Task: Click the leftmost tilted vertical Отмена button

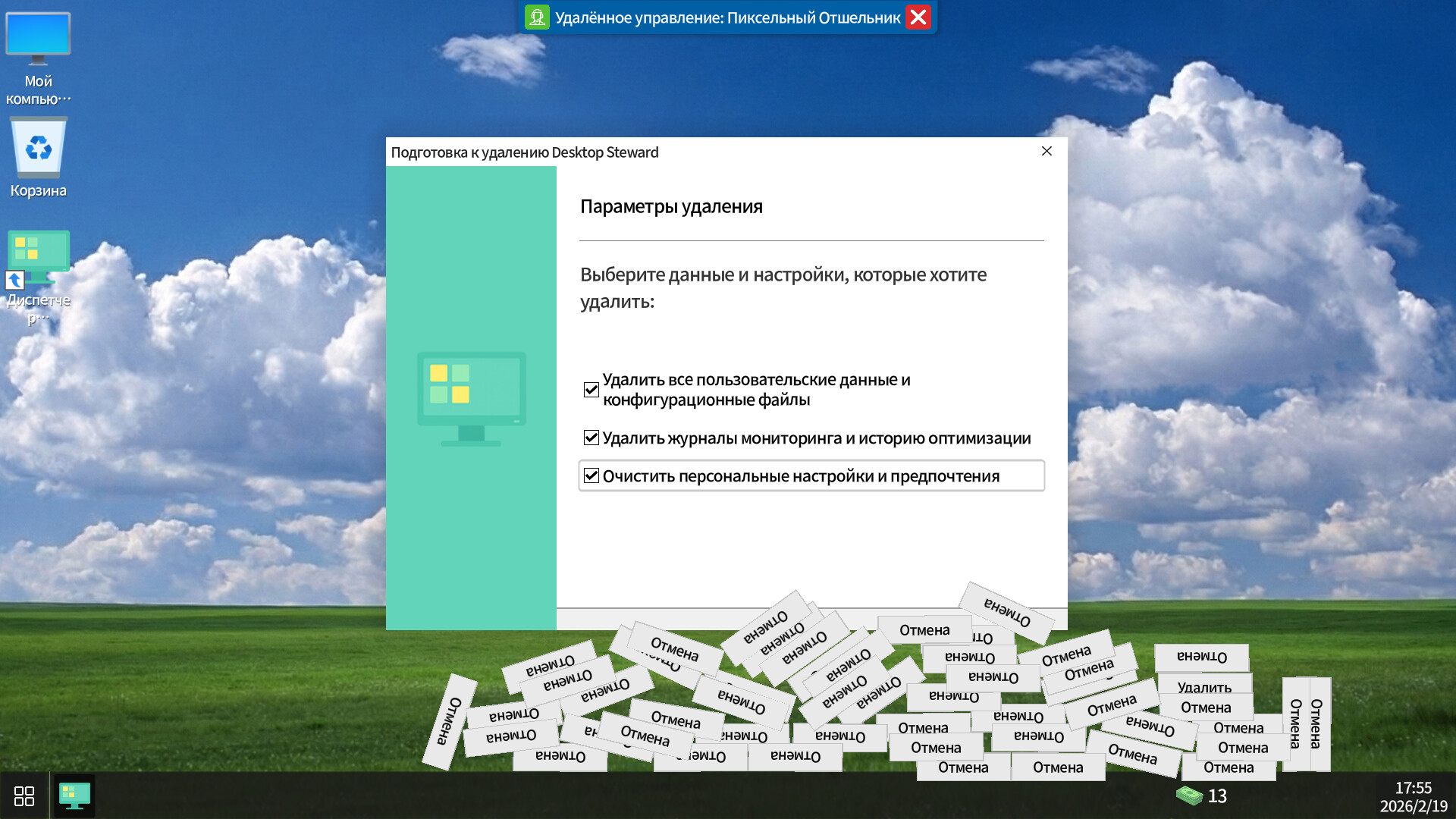Action: 449,721
